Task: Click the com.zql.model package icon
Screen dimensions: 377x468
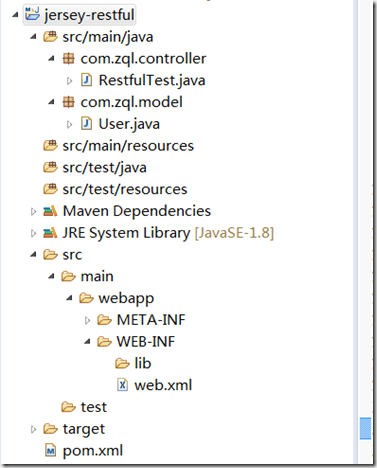Action: tap(69, 102)
